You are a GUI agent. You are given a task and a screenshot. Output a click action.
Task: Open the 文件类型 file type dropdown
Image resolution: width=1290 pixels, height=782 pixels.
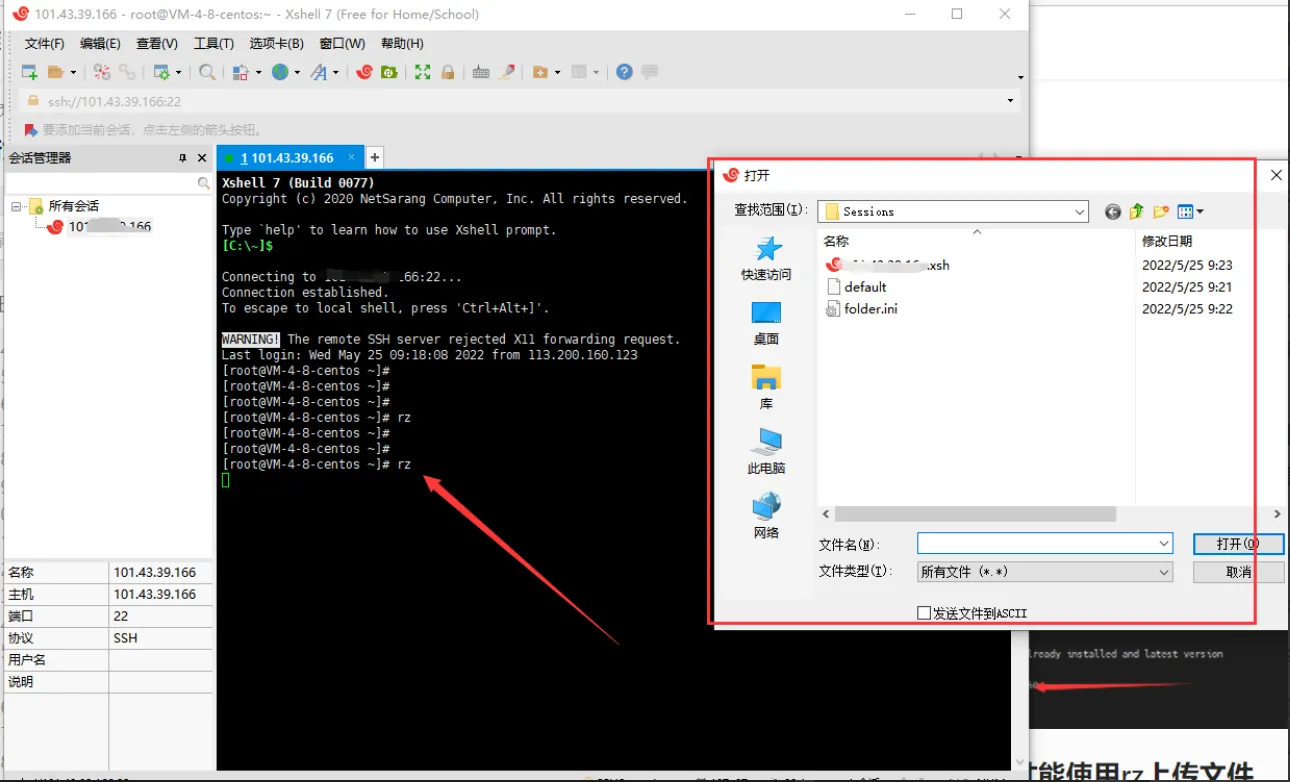point(1164,572)
